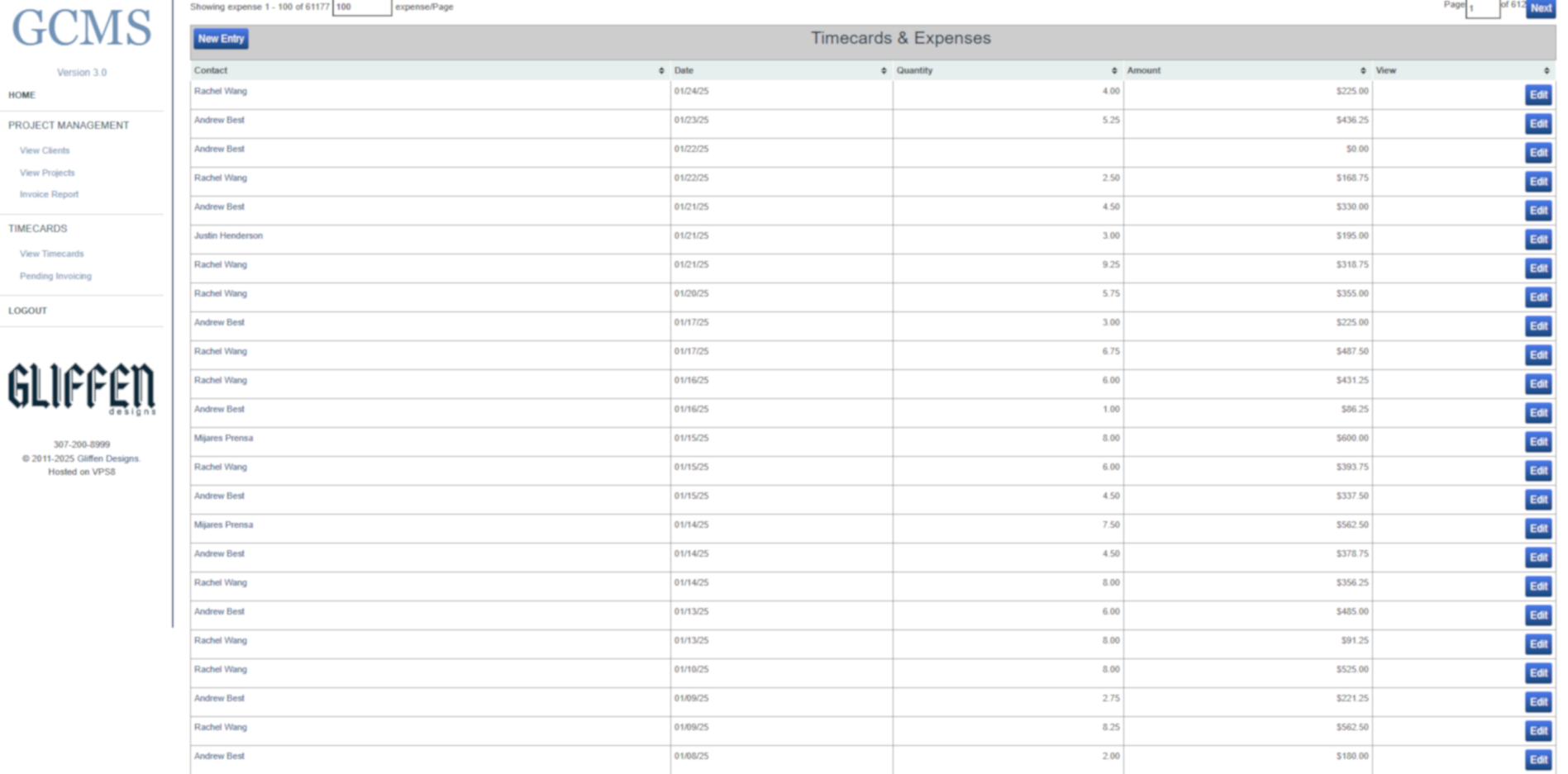Image resolution: width=1568 pixels, height=774 pixels.
Task: Edit Mijares Prensa 01/14/25 entry
Action: click(1538, 529)
